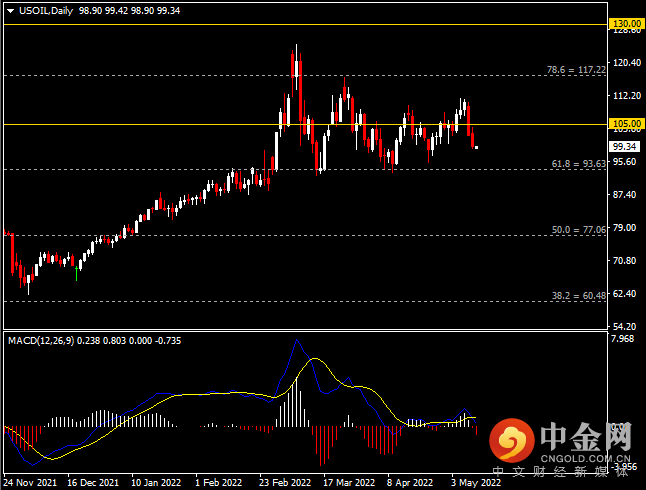
Task: Click the 3 May 2022 date marker
Action: (x=476, y=480)
